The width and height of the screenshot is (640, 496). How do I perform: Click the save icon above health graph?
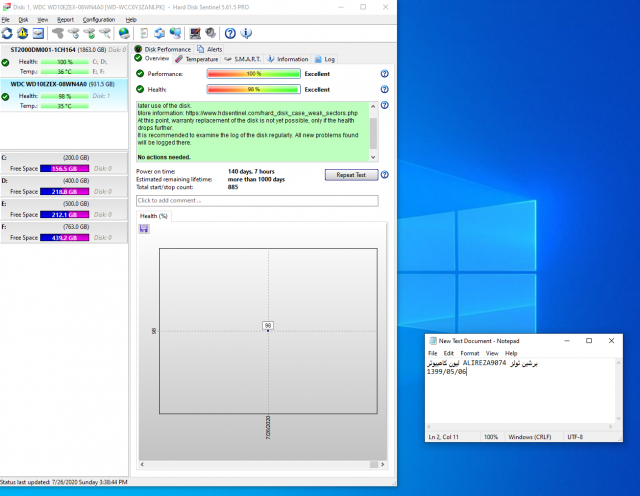tap(144, 228)
